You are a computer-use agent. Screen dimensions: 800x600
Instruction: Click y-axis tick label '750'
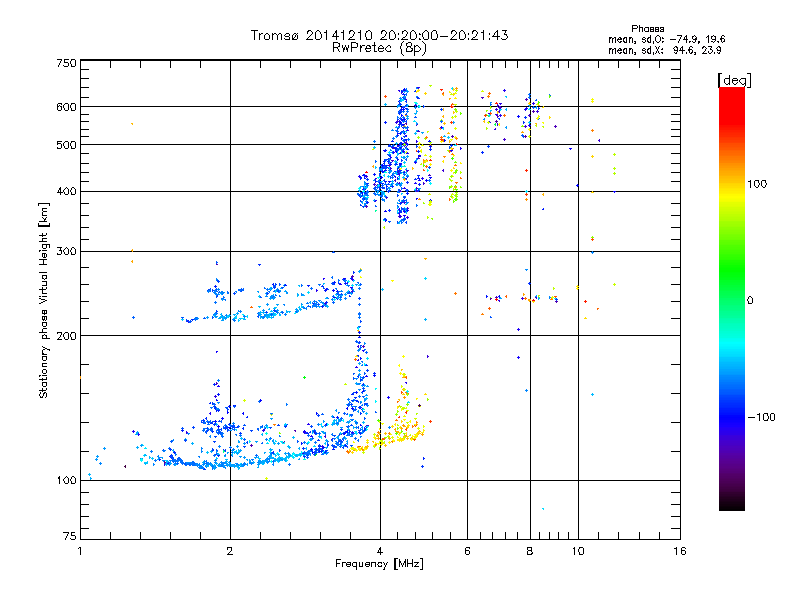coord(66,63)
